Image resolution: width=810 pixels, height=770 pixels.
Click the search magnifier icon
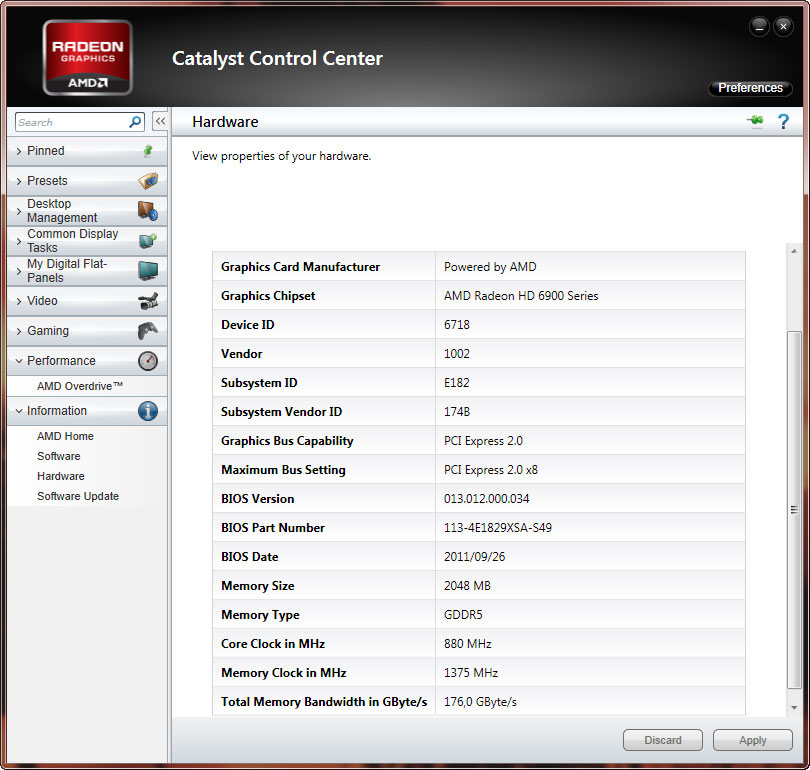[135, 122]
